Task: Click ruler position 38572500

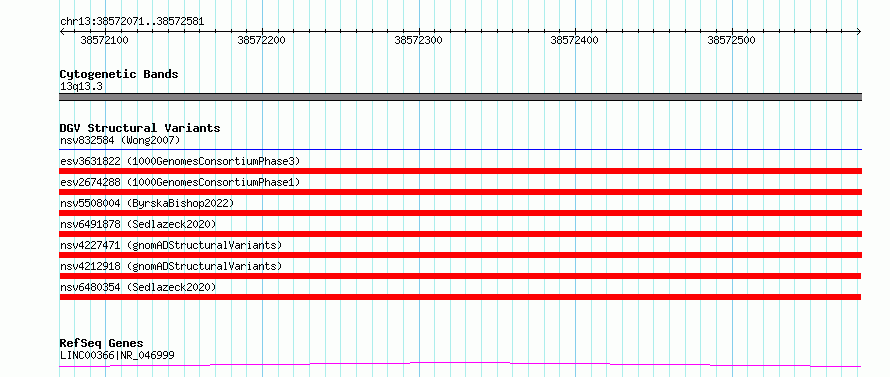Action: [x=731, y=40]
